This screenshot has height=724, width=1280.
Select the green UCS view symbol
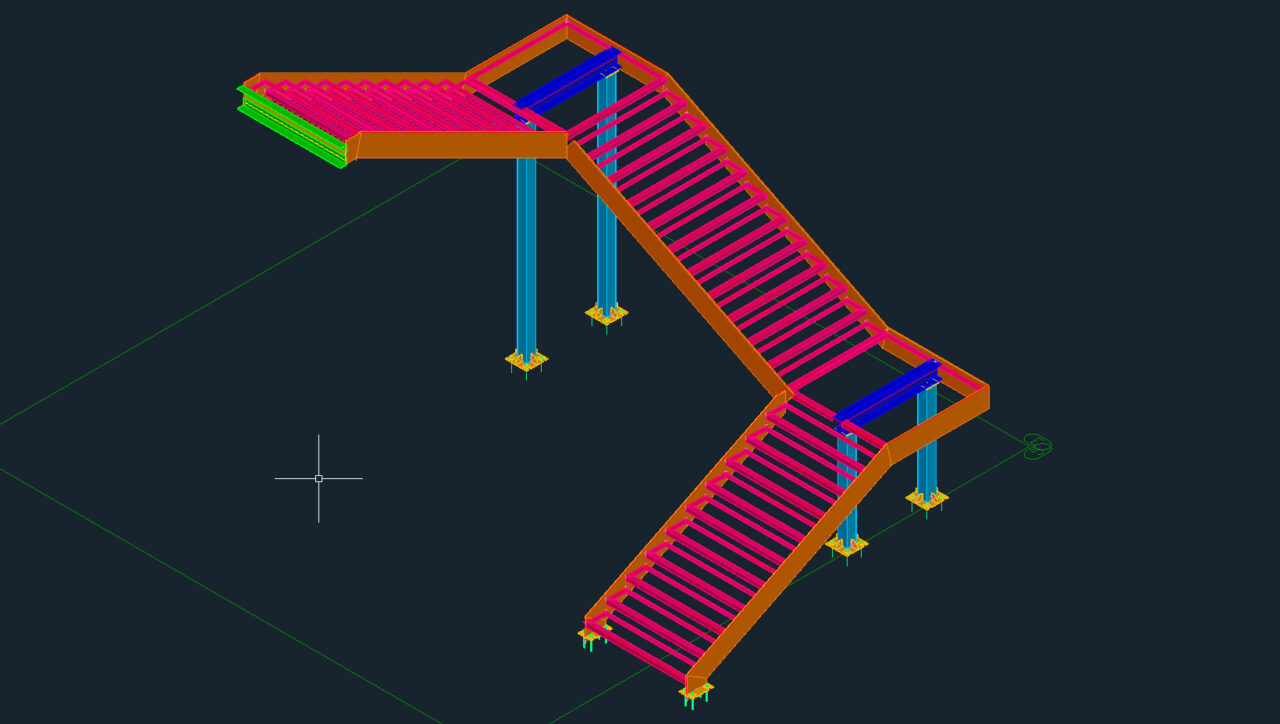[1036, 447]
